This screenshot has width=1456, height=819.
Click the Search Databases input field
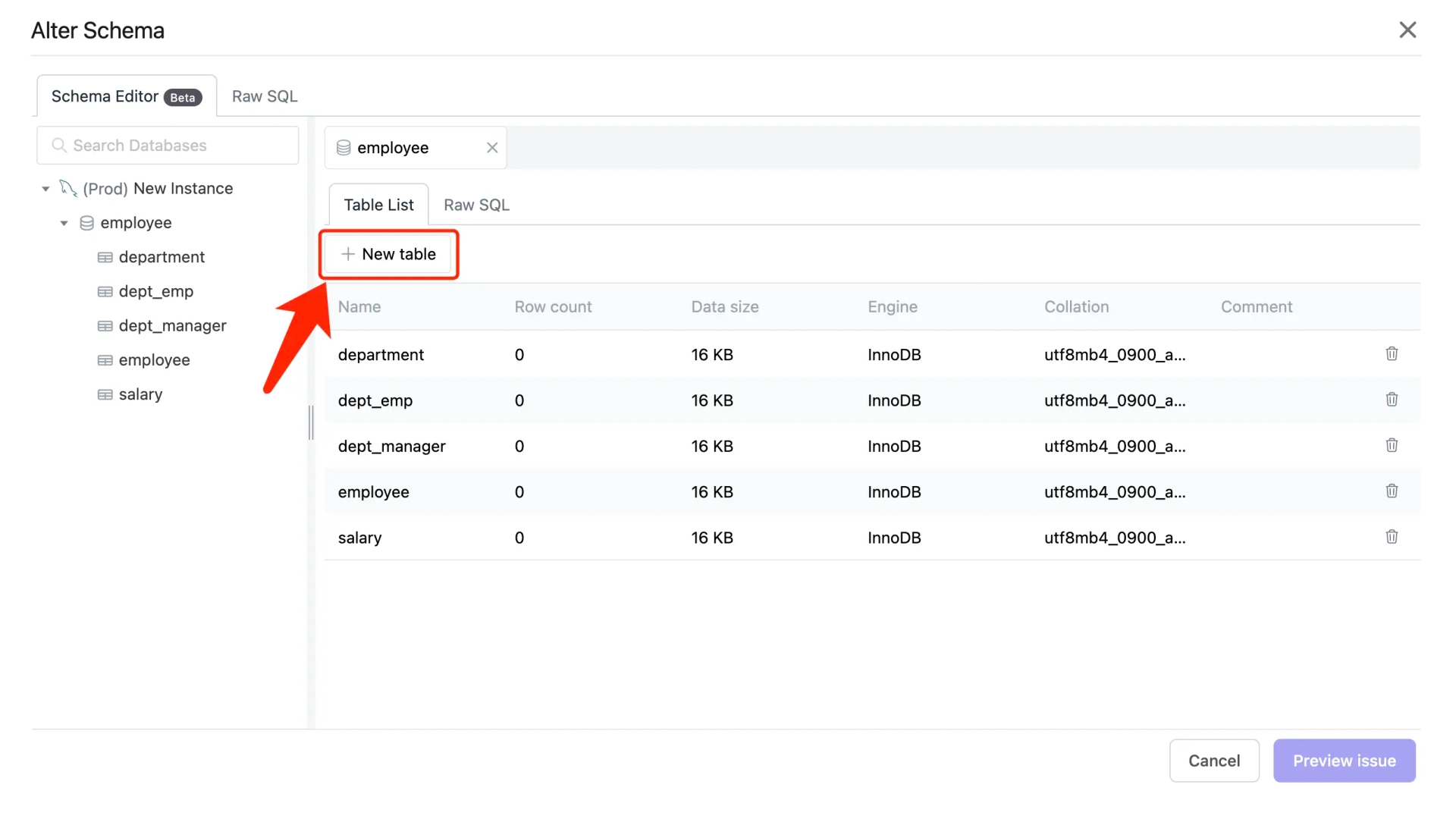pos(167,145)
